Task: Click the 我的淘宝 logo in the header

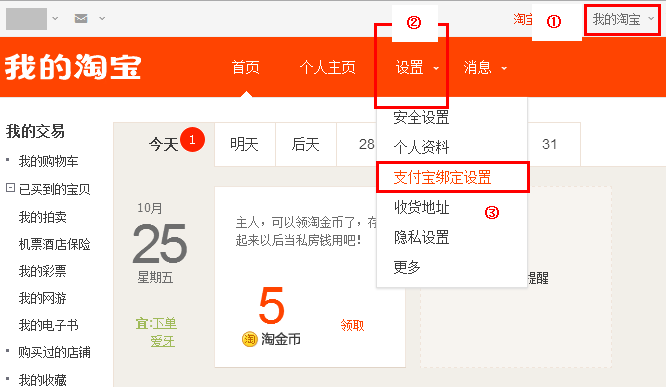Action: [x=73, y=67]
